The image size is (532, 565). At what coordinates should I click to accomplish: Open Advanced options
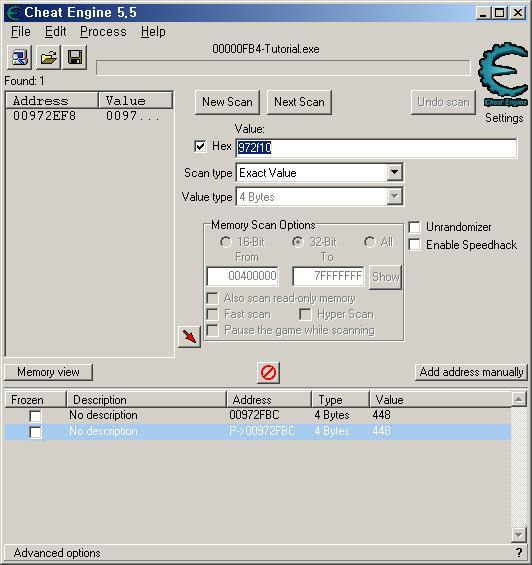(x=57, y=553)
